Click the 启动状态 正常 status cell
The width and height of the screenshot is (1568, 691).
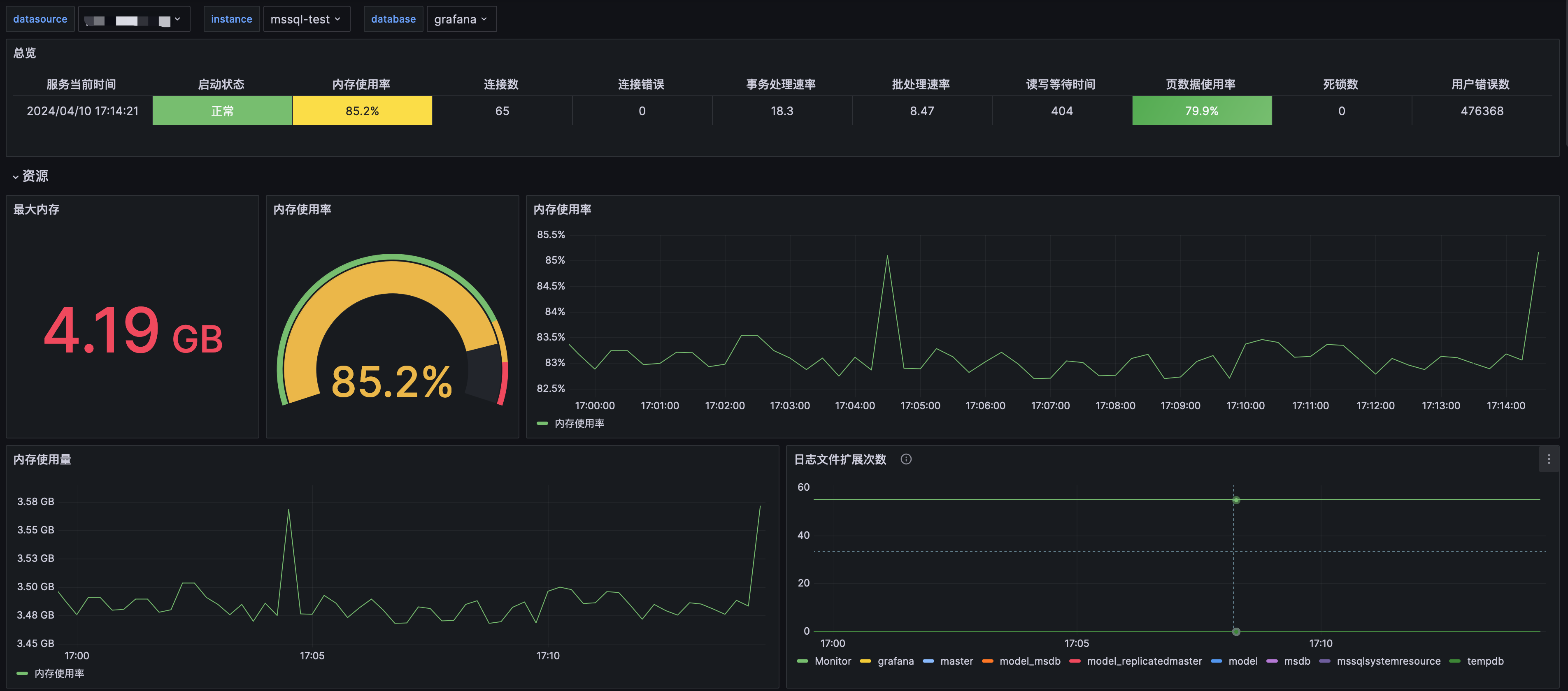point(222,111)
